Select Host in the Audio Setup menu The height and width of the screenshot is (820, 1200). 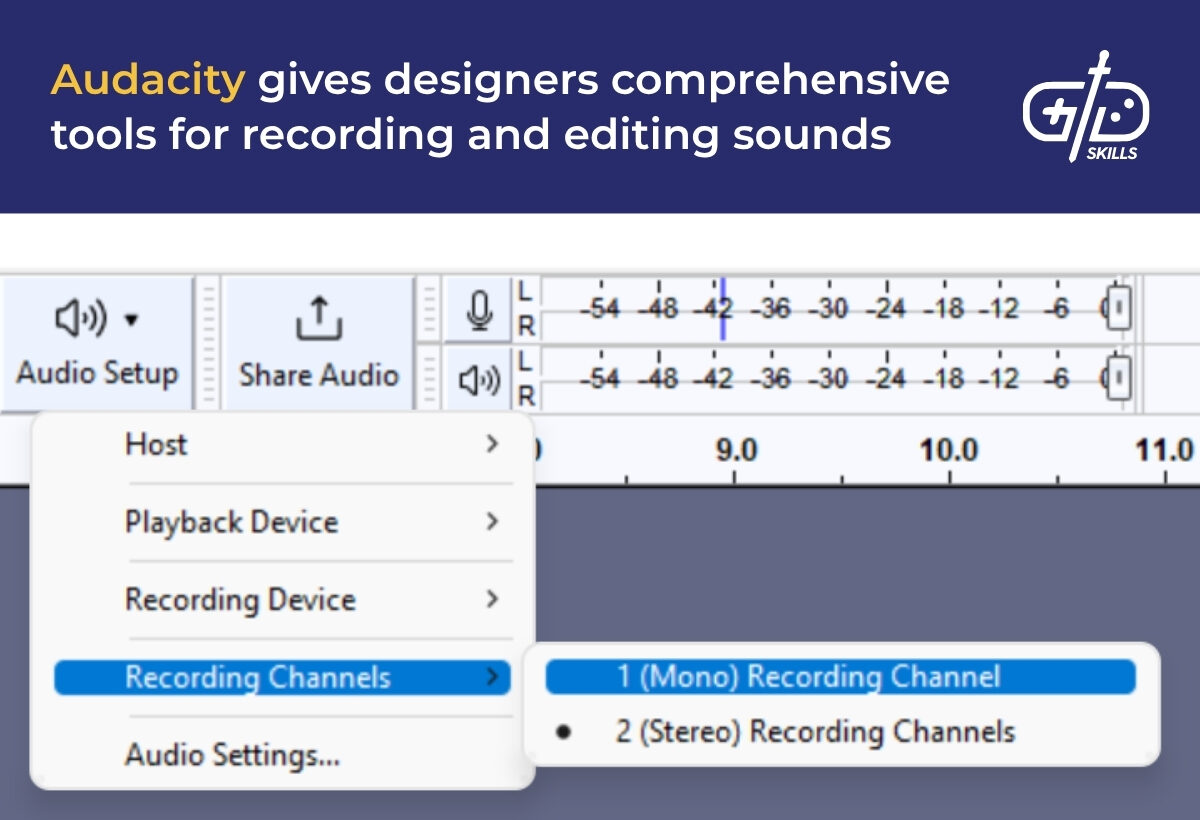(156, 444)
